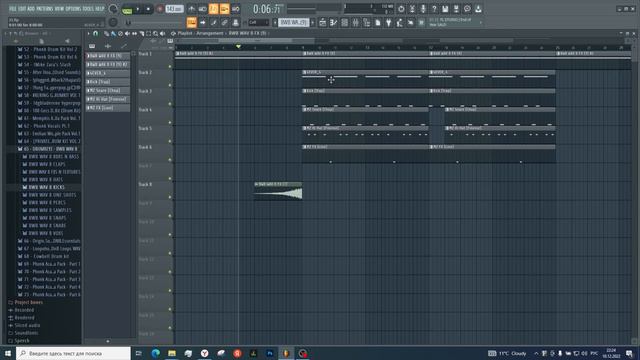Toggle the highlighted typing keyboard to piano icon
This screenshot has width=640, height=360.
[191, 22]
